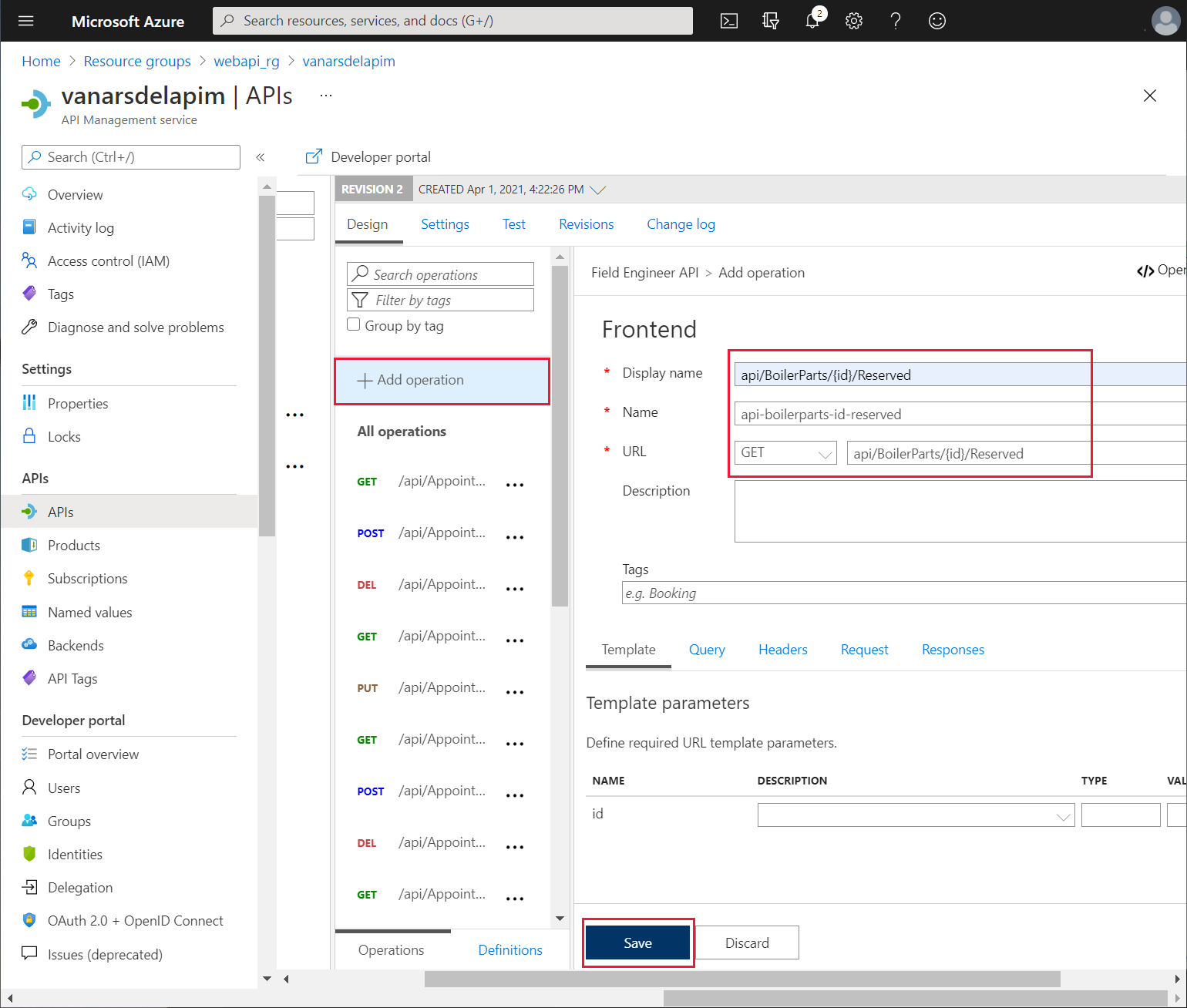The width and height of the screenshot is (1187, 1008).
Task: Open the GET HTTP method dropdown
Action: pyautogui.click(x=785, y=453)
